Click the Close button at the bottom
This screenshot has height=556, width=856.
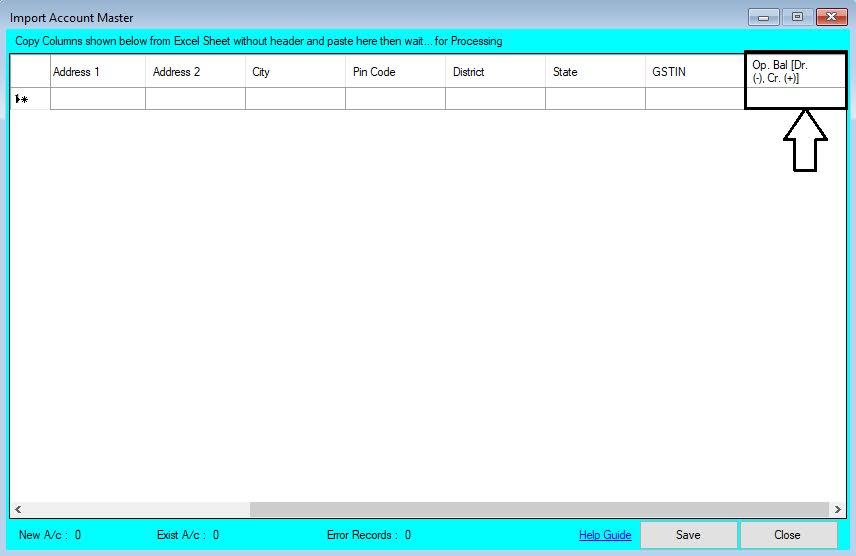point(788,535)
